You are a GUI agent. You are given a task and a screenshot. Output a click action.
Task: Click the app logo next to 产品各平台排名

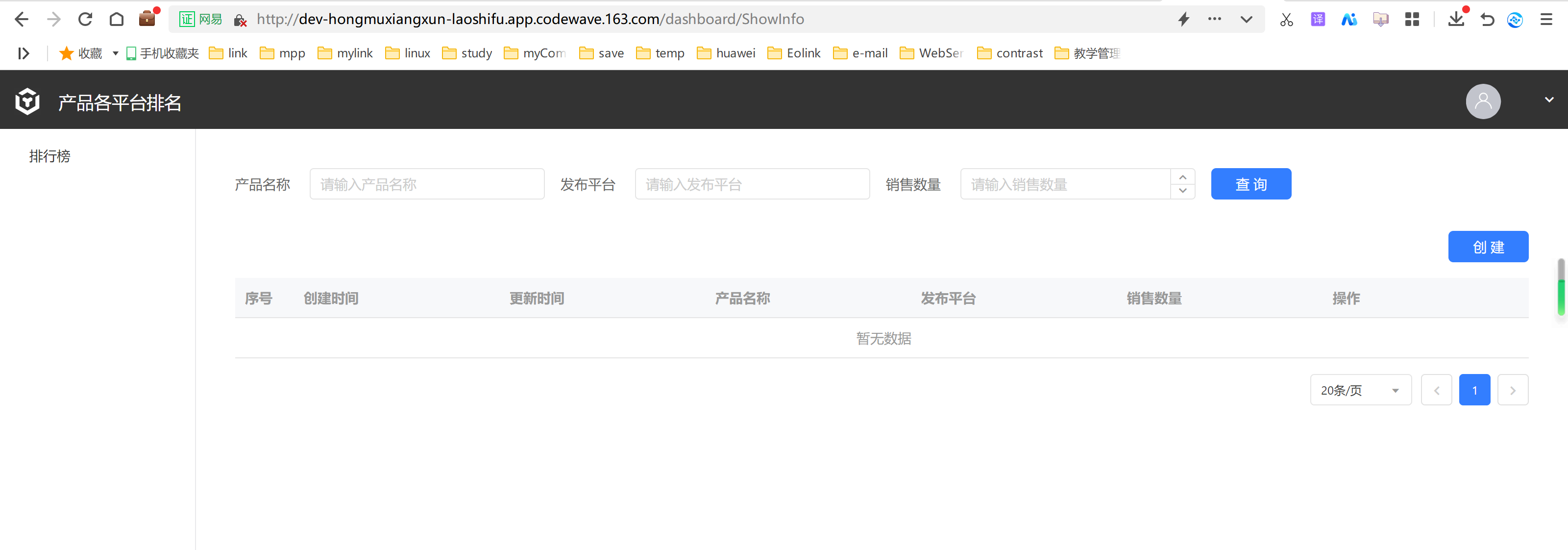[27, 101]
